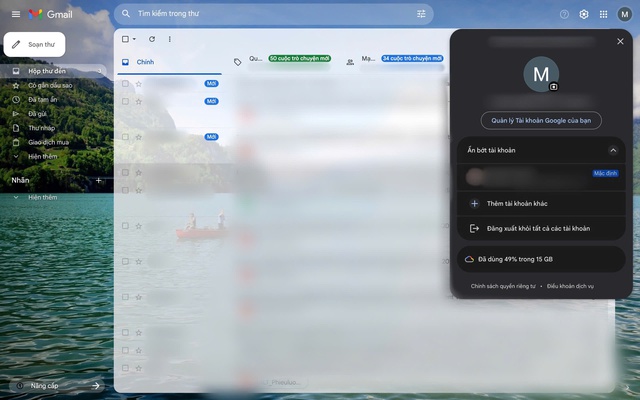Click Thêm tài khoản khác

coord(541,203)
